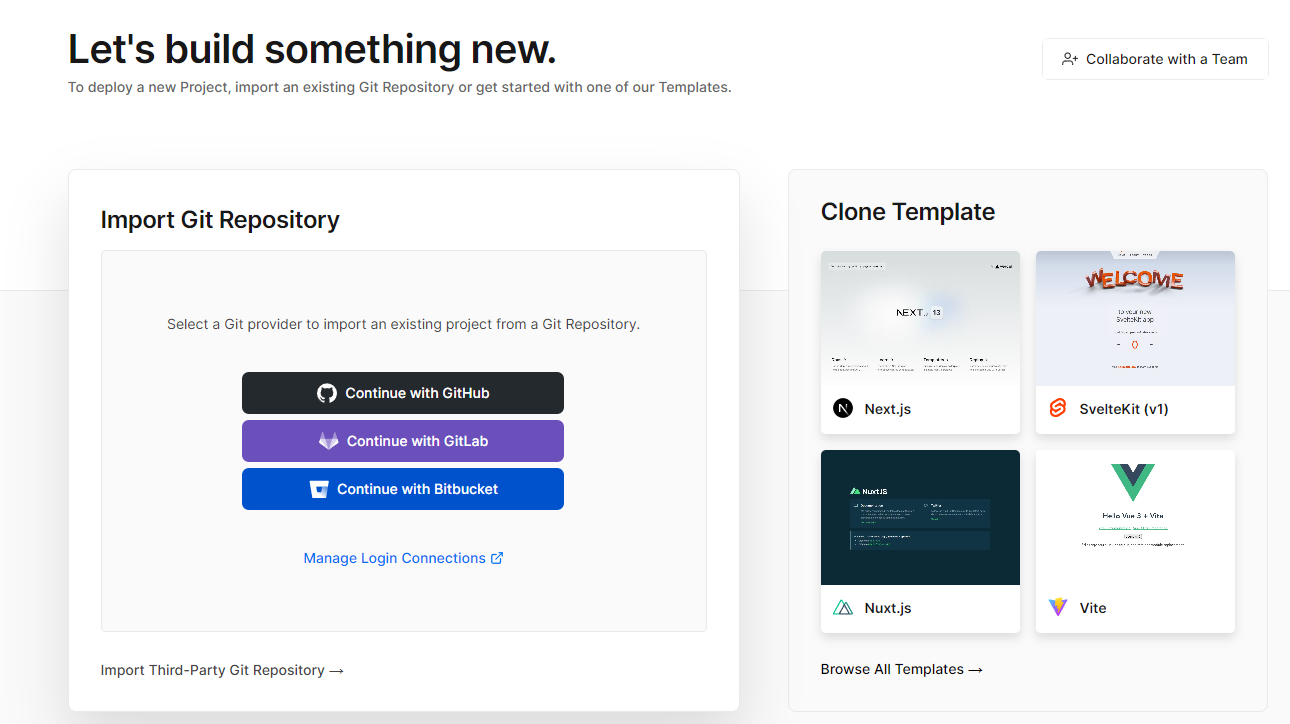Choose the Vite Vue preview thumbnail
Screen dimensions: 1290x724
tap(1135, 517)
